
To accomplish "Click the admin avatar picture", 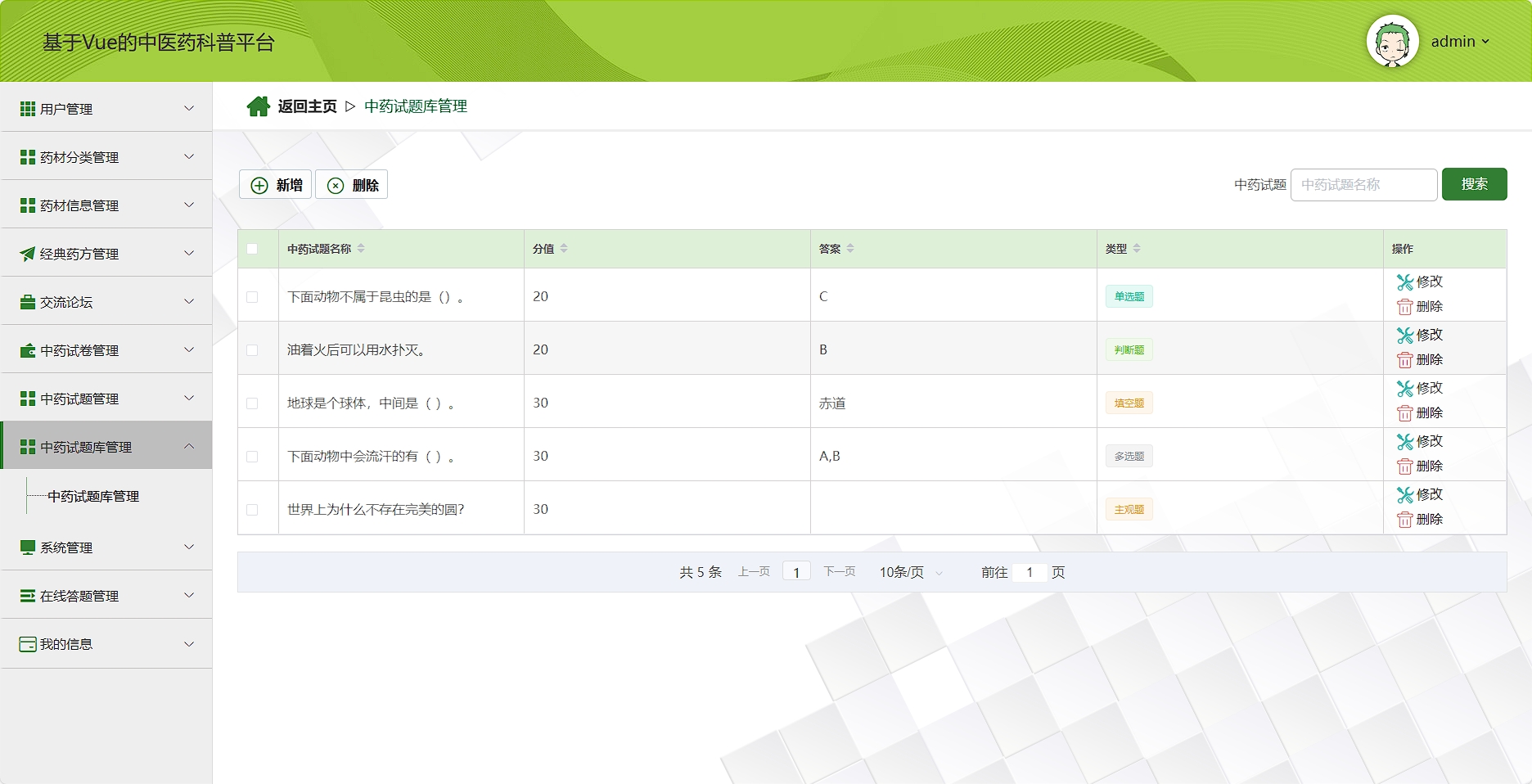I will point(1392,41).
